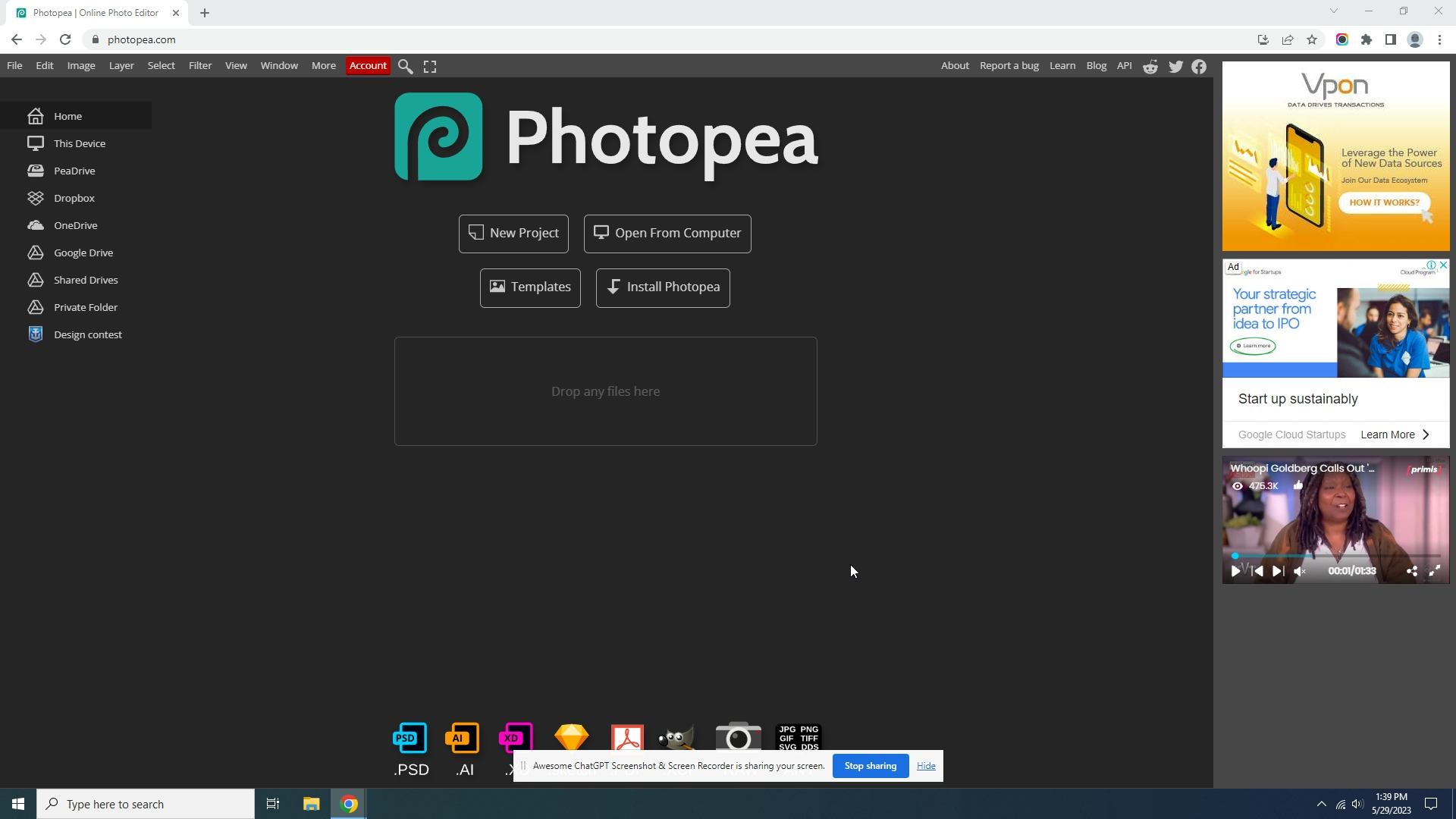Click the video ad progress bar

(x=1335, y=555)
